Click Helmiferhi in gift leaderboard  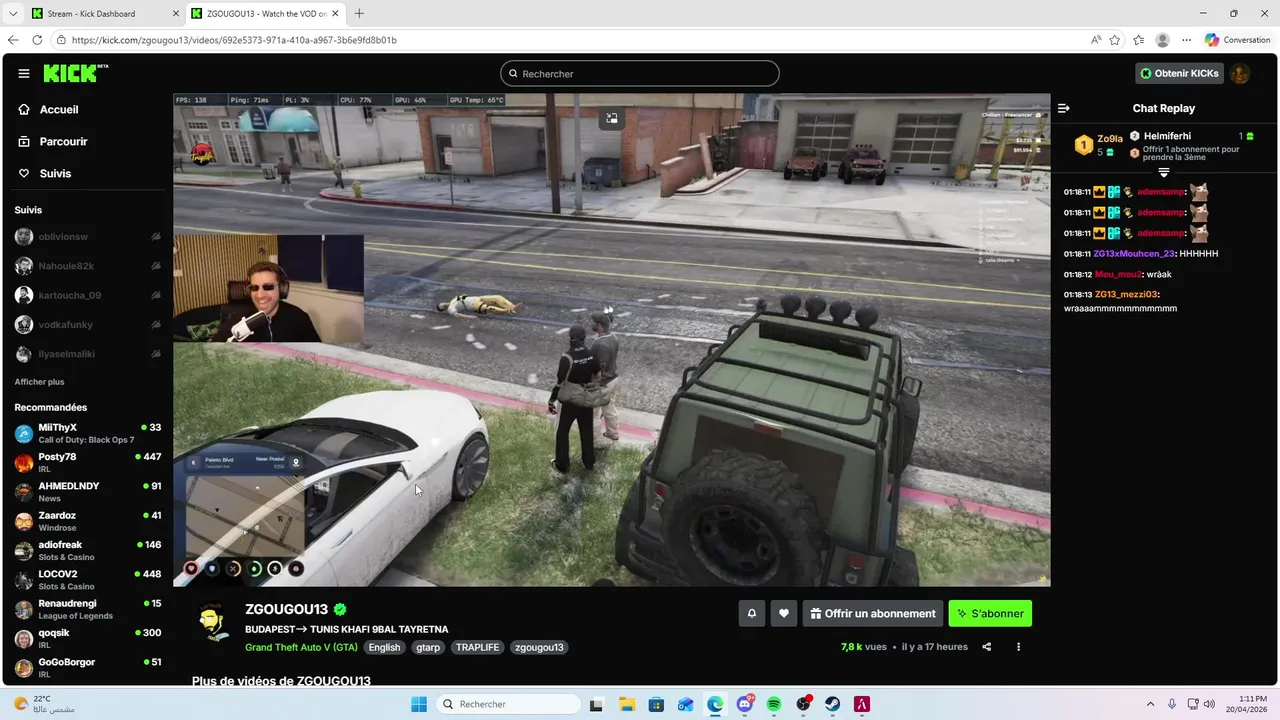tap(1167, 136)
